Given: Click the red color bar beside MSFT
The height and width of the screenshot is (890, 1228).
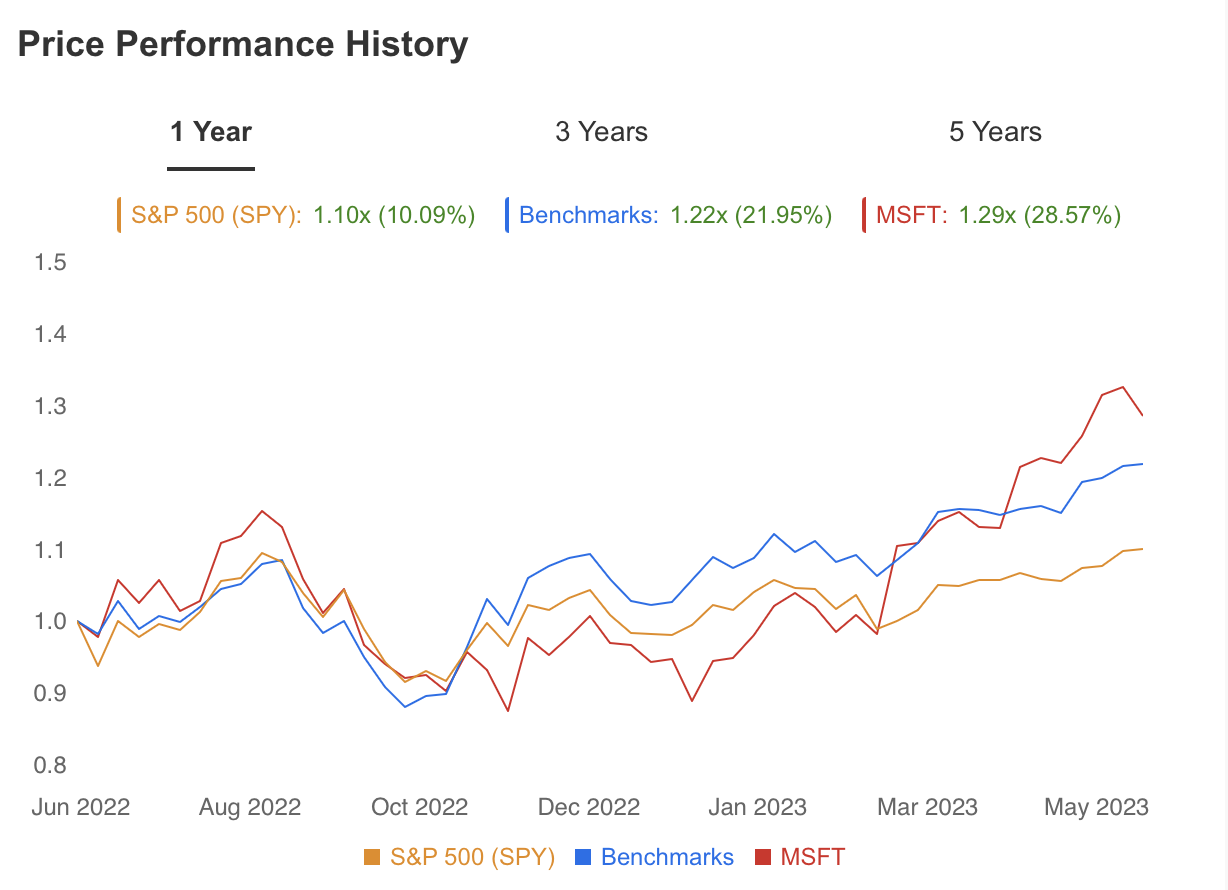Looking at the screenshot, I should [x=862, y=215].
